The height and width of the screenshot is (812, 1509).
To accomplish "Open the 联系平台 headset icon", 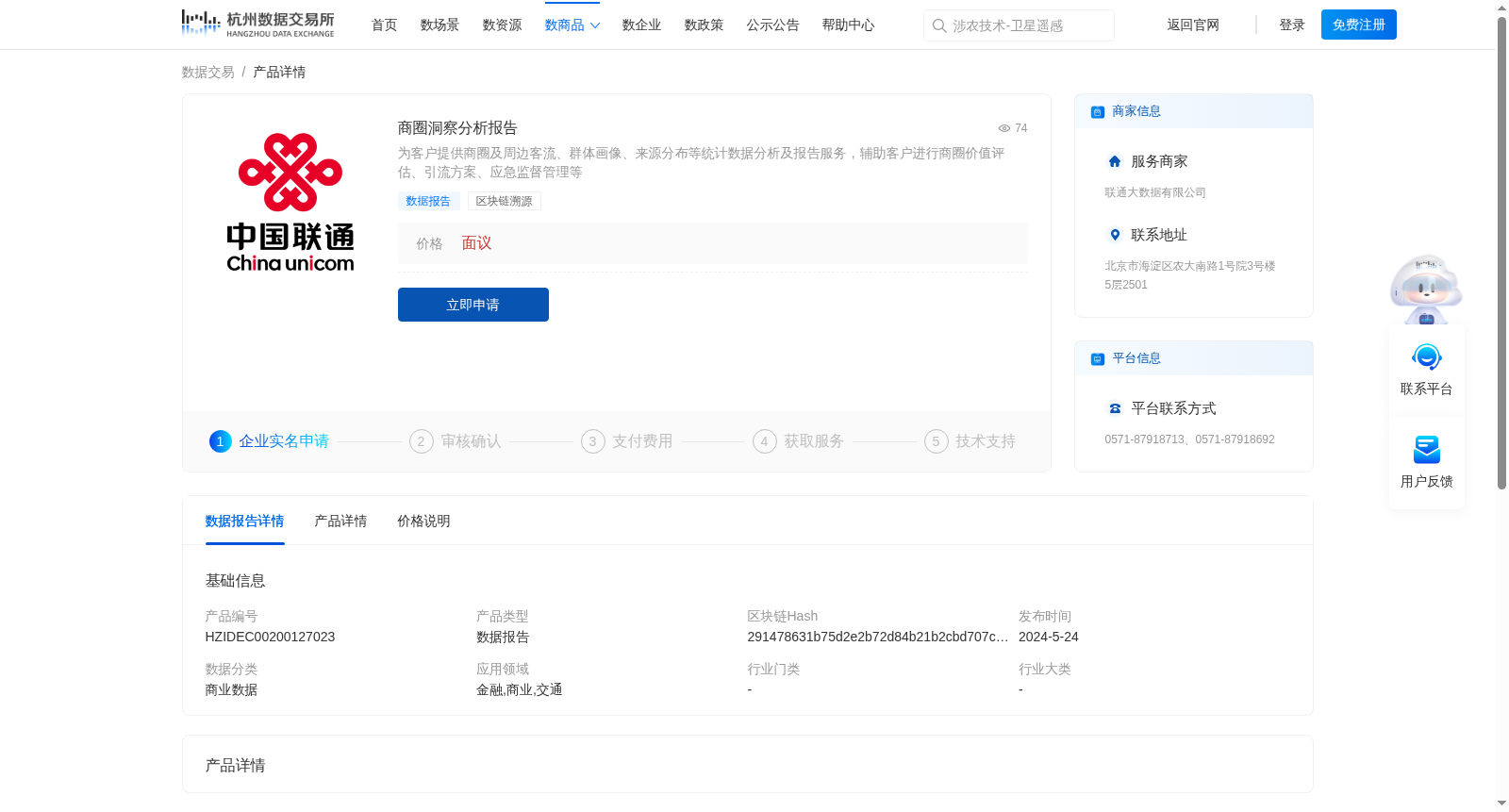I will (1426, 357).
